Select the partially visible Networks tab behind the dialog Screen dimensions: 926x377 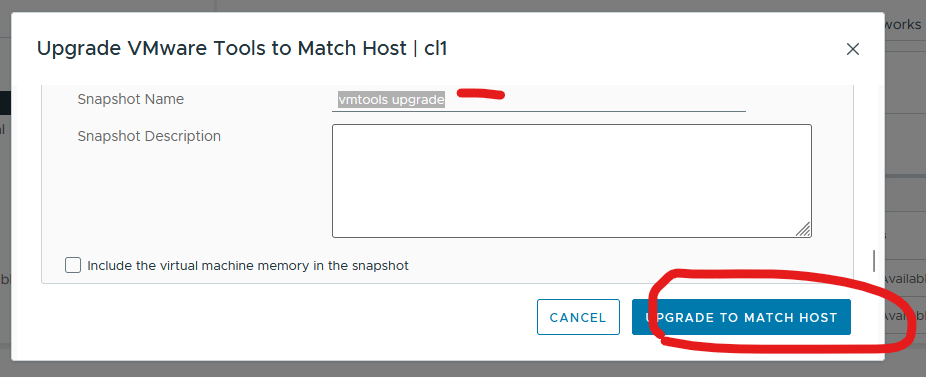905,25
